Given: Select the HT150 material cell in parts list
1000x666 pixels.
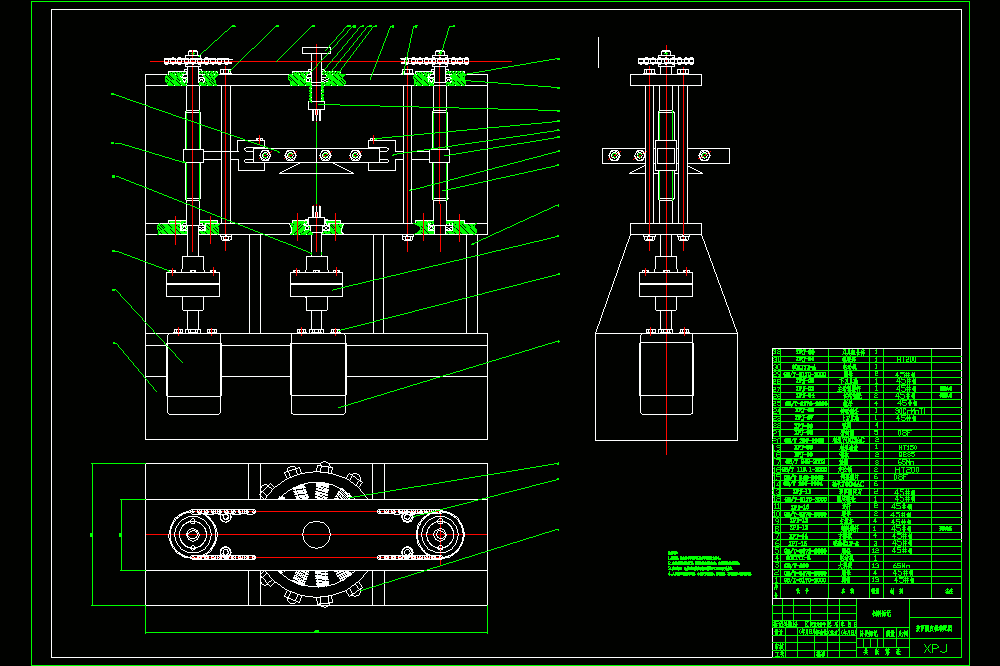Looking at the screenshot, I should pyautogui.click(x=907, y=448).
